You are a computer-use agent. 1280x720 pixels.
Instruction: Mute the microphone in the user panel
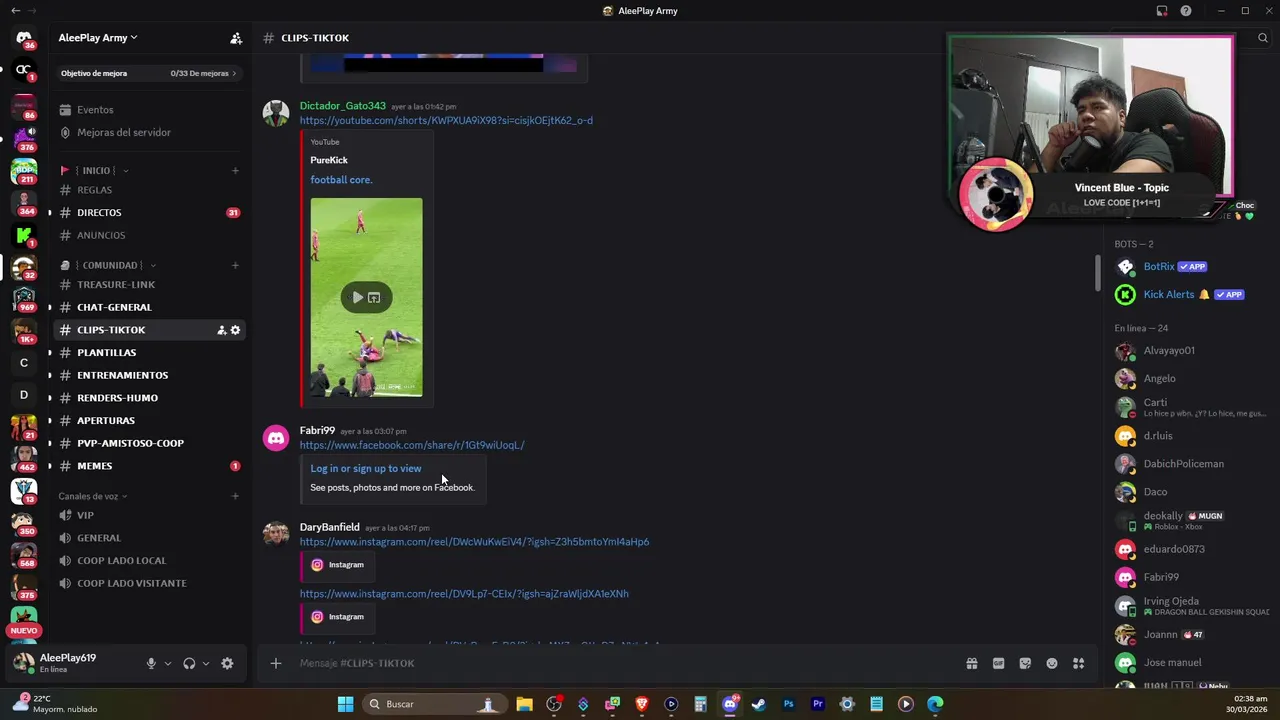[x=151, y=663]
